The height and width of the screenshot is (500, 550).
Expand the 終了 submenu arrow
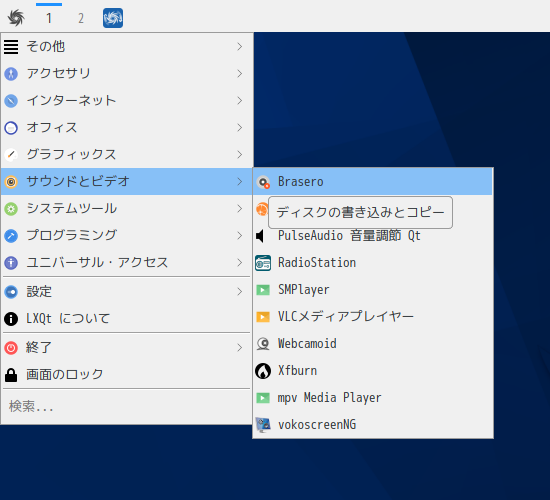(x=240, y=348)
